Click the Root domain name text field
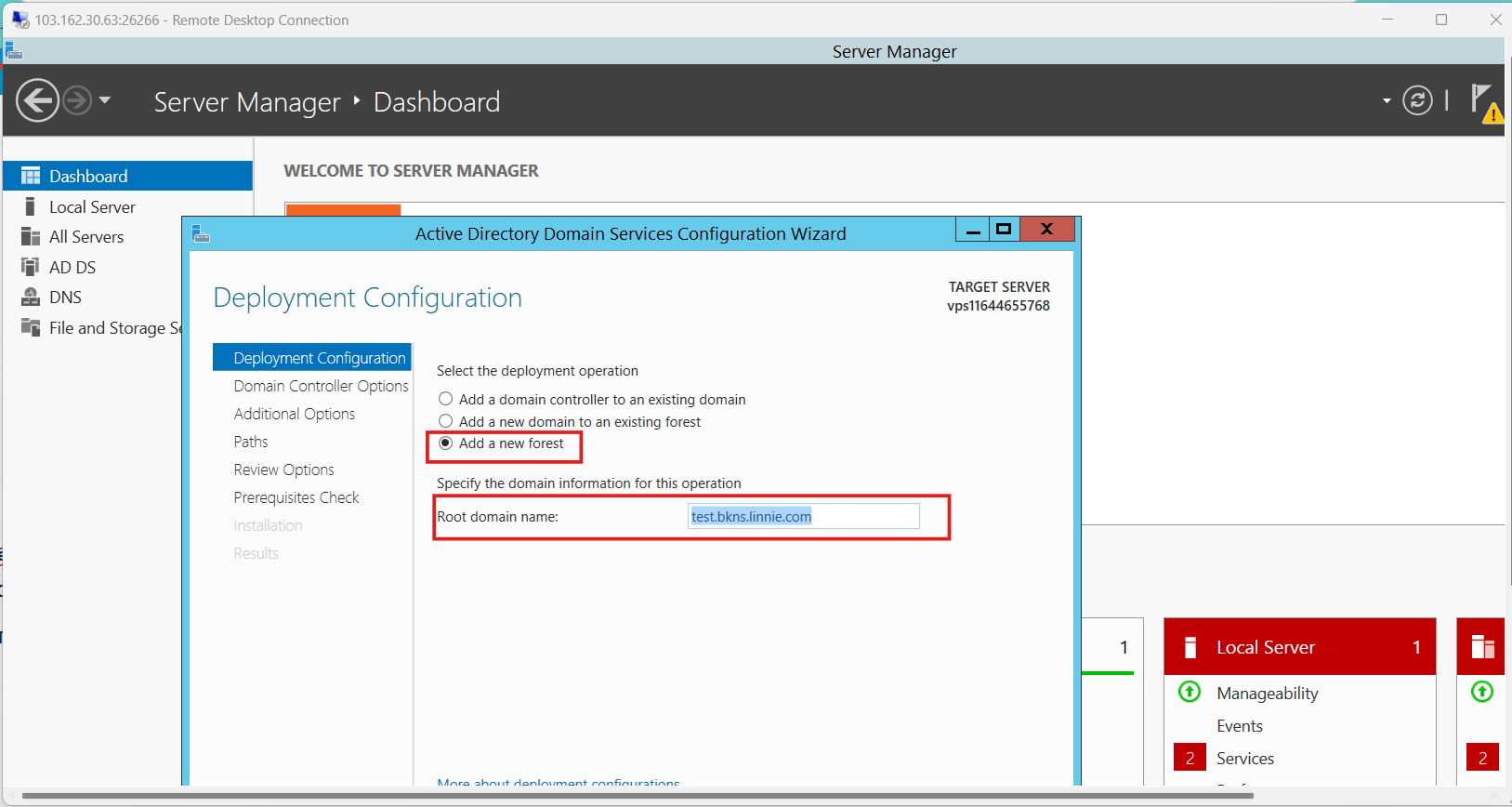 [803, 517]
